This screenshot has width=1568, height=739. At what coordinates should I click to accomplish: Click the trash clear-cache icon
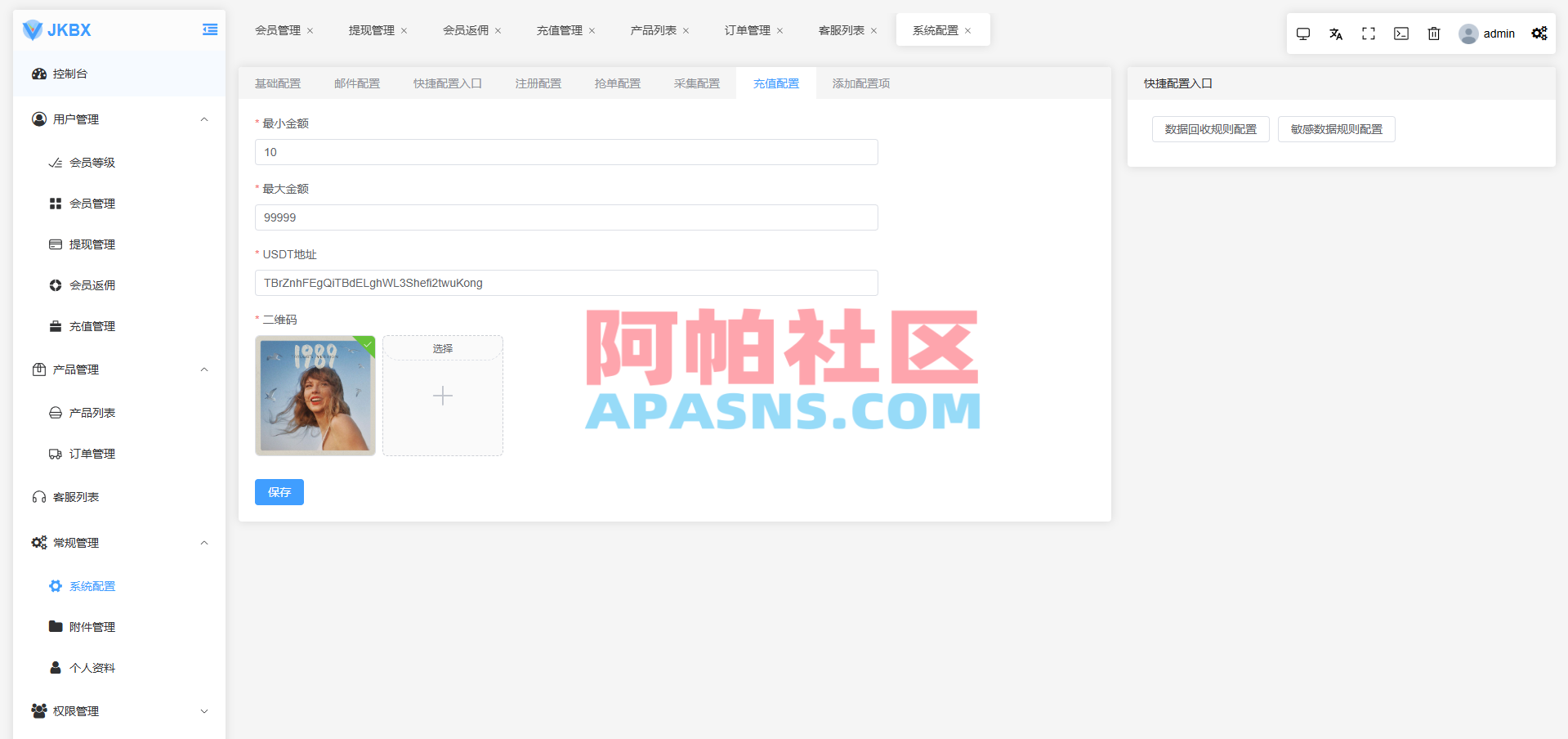[1434, 34]
